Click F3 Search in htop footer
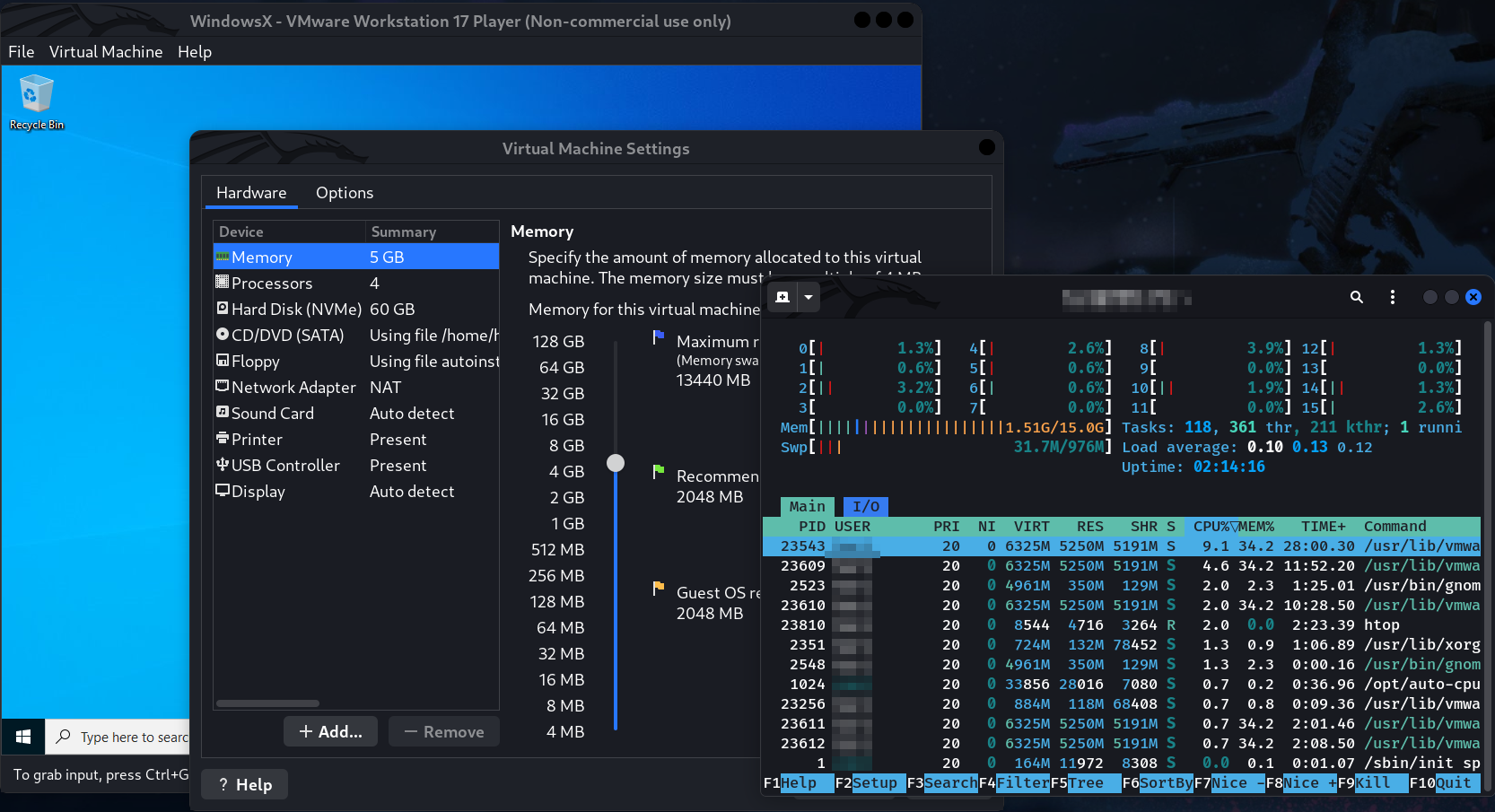This screenshot has width=1495, height=812. pos(942,782)
